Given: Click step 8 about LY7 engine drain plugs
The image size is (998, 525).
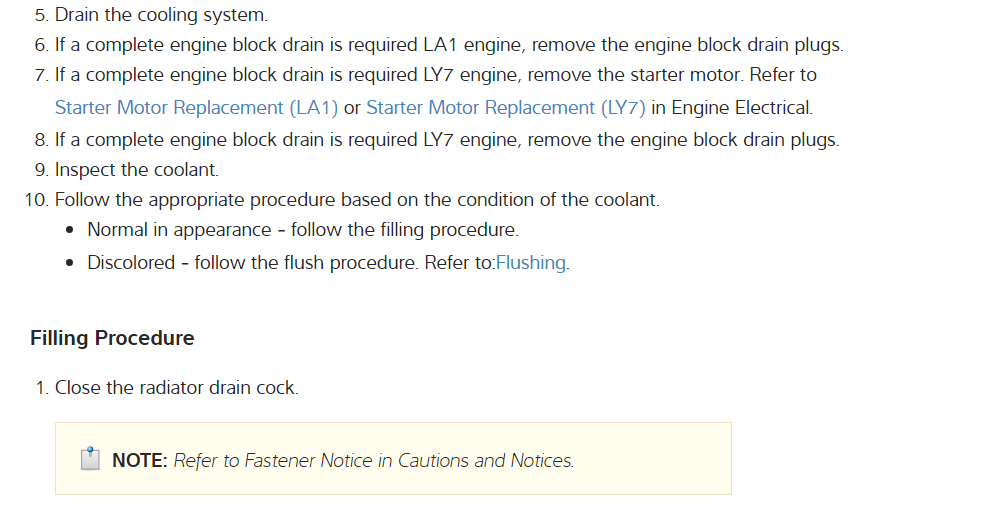Looking at the screenshot, I should coord(447,139).
